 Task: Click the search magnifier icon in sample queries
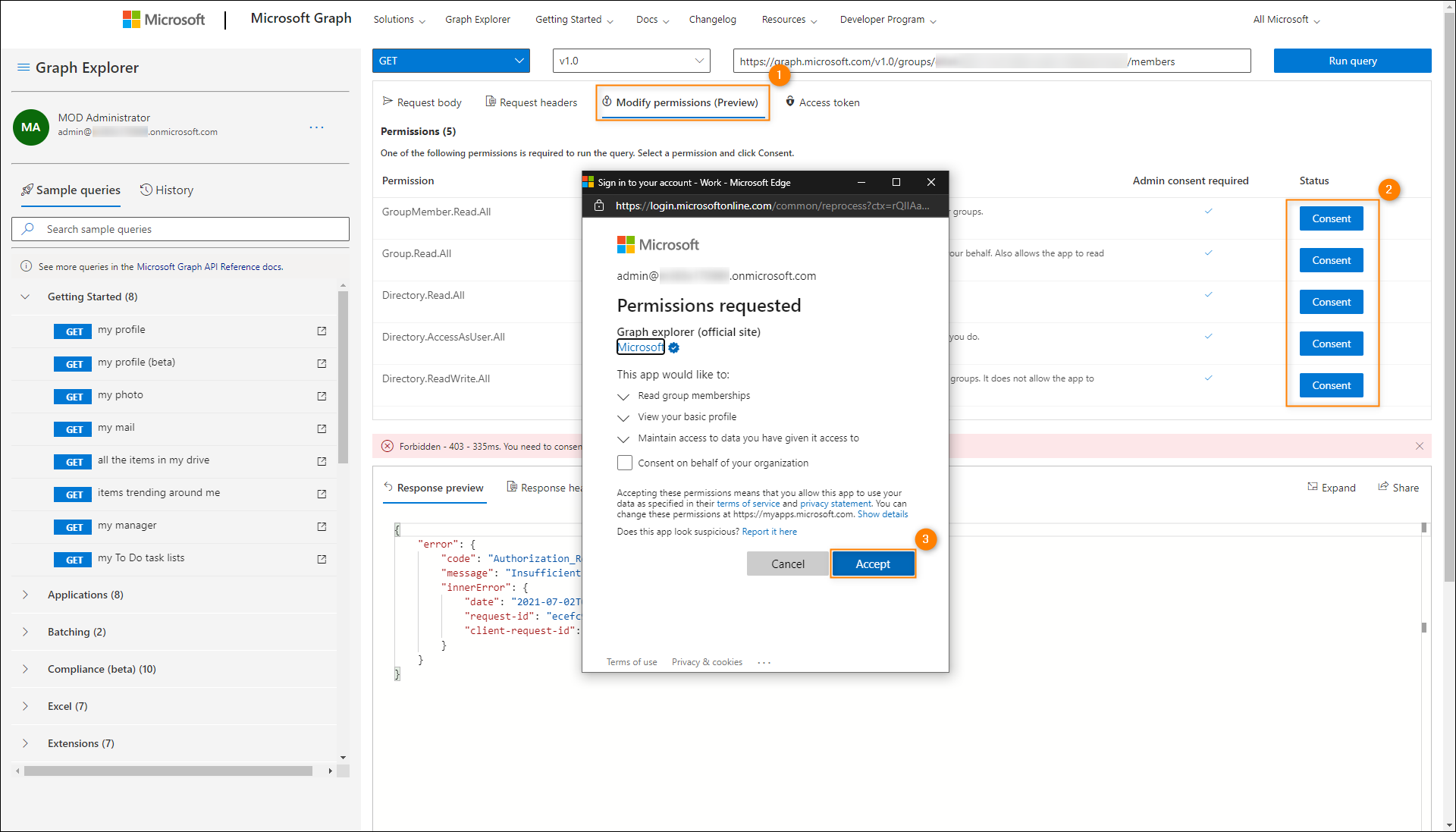28,229
